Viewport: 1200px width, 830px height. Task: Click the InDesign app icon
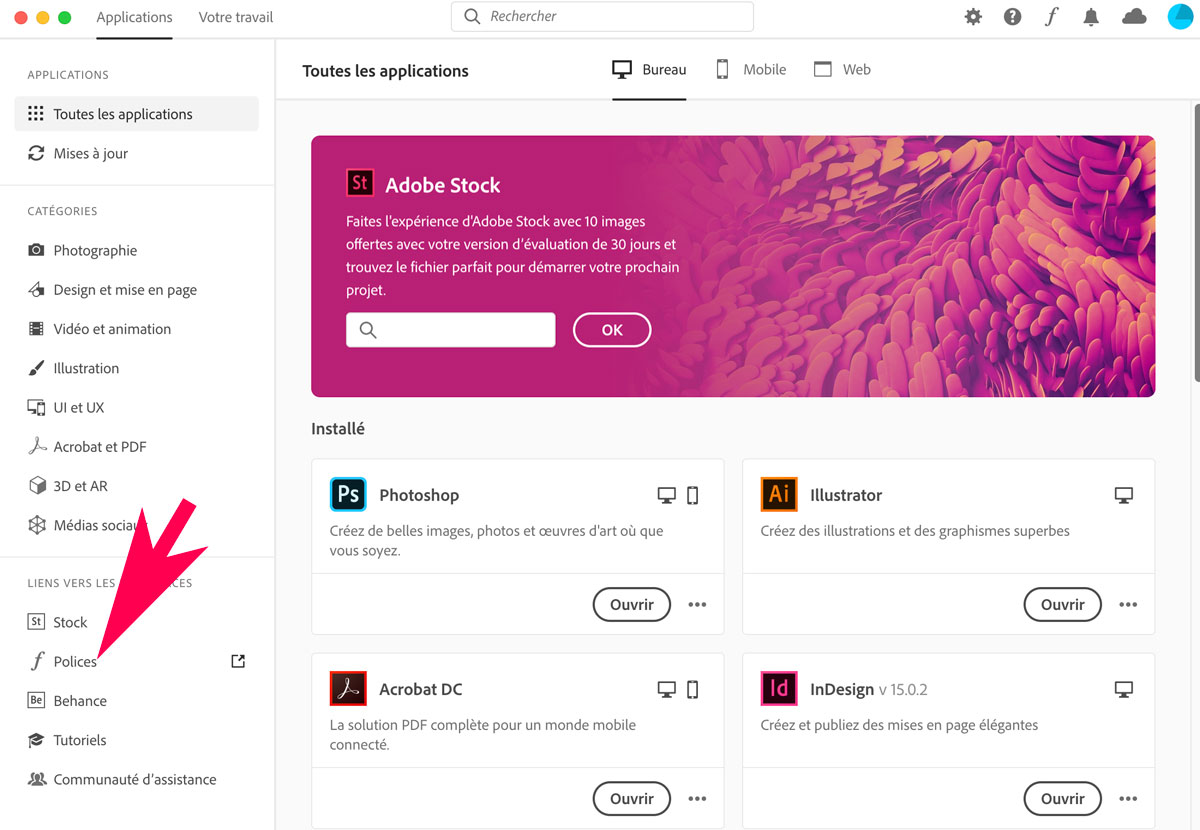(x=779, y=689)
